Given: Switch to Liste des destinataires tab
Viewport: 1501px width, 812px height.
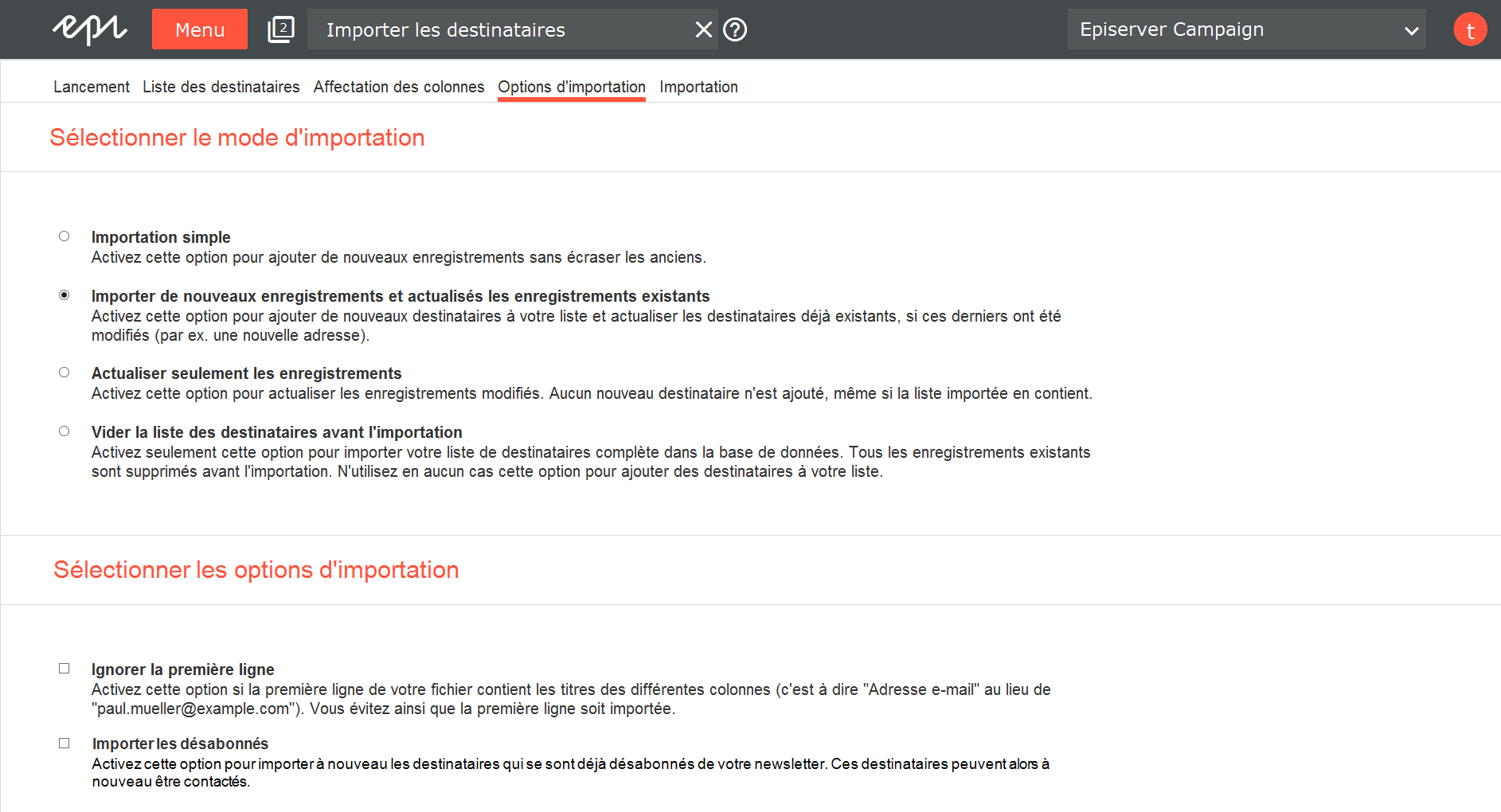Looking at the screenshot, I should (x=221, y=87).
